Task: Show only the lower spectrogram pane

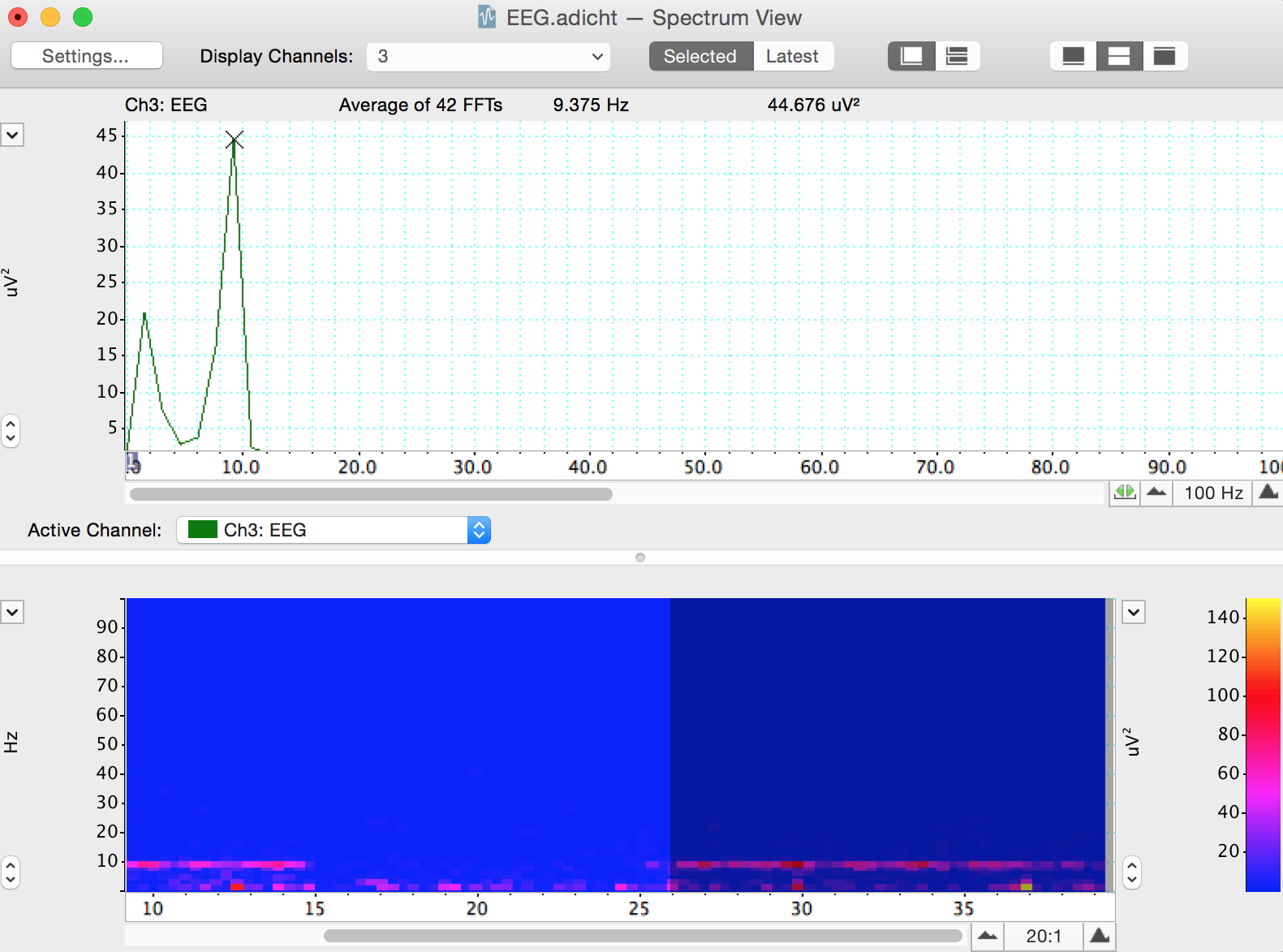Action: click(x=1165, y=56)
